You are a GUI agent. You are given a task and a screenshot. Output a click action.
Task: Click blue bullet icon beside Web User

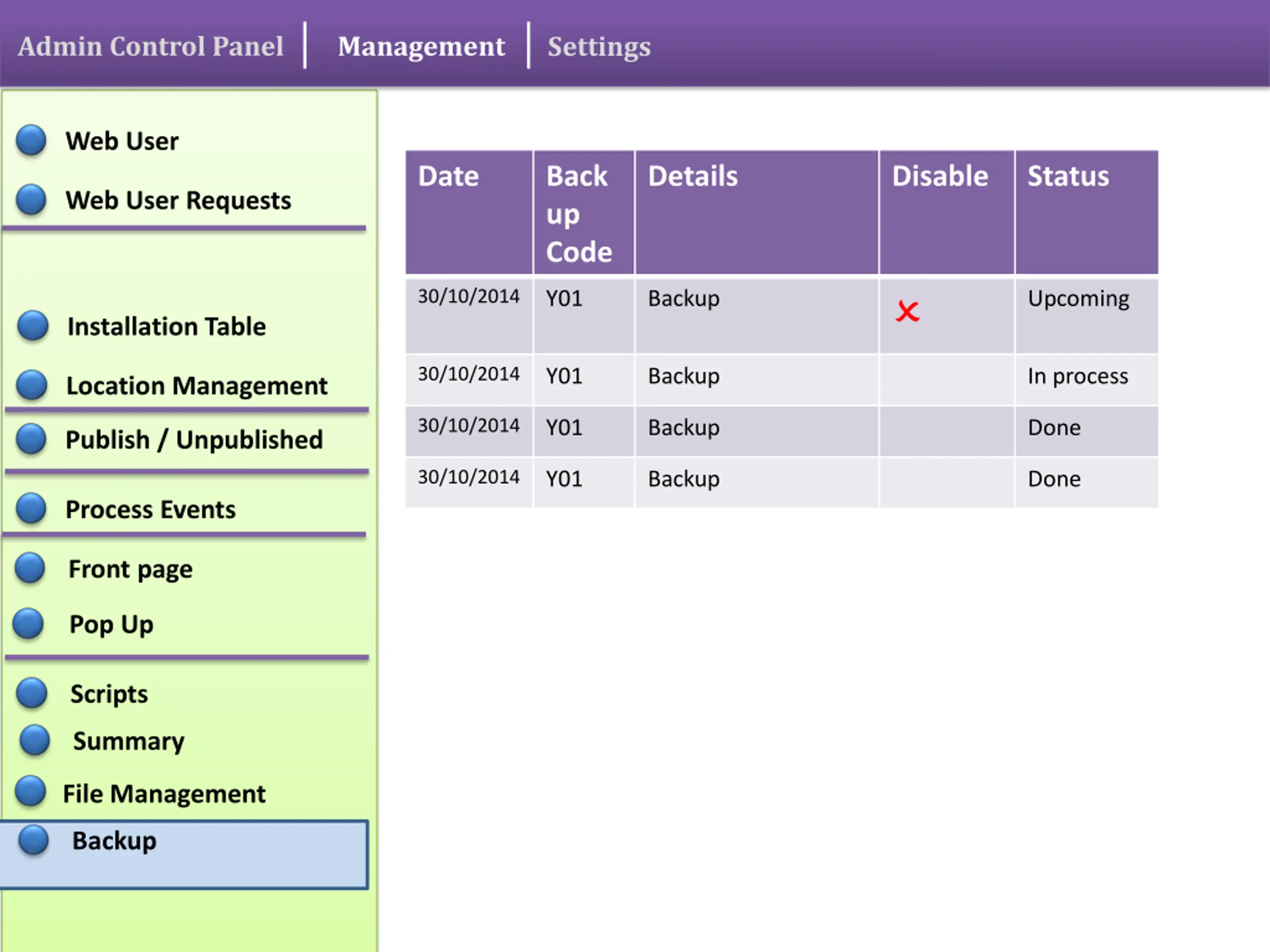31,140
